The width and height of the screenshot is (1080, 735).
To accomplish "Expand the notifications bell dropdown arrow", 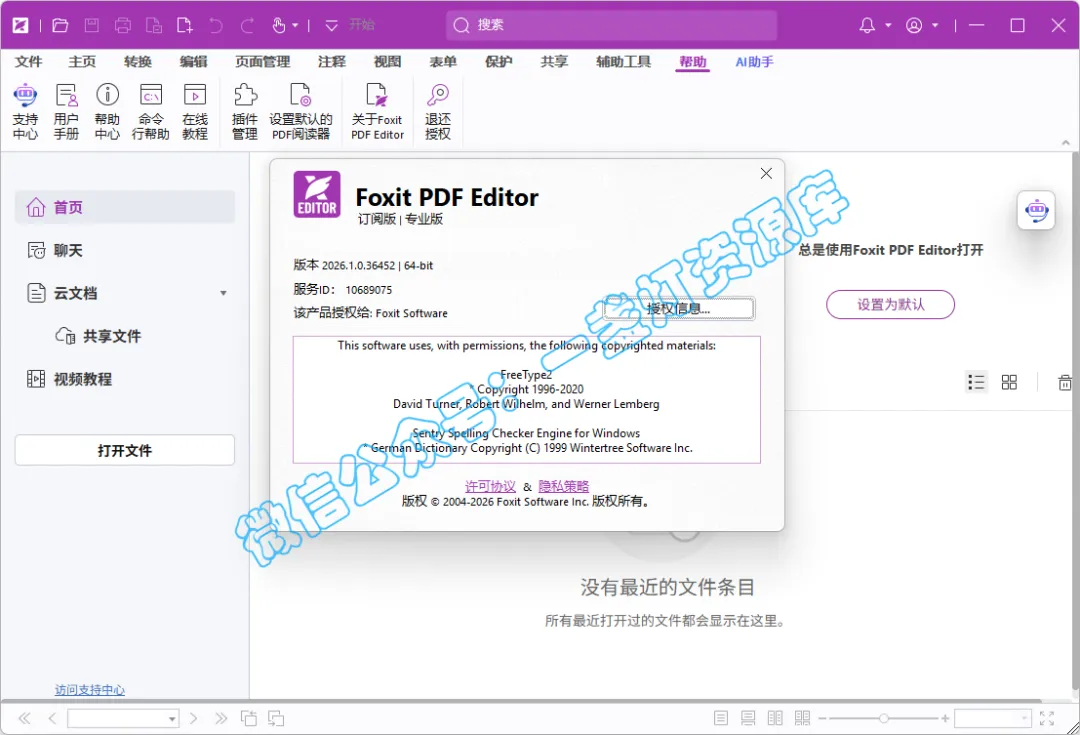I will point(888,25).
